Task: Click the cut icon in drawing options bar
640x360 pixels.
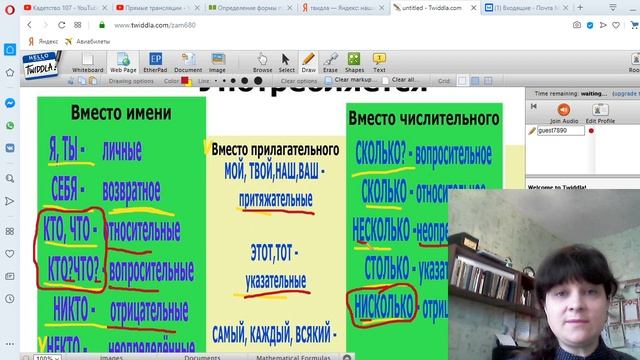Action: click(x=71, y=81)
